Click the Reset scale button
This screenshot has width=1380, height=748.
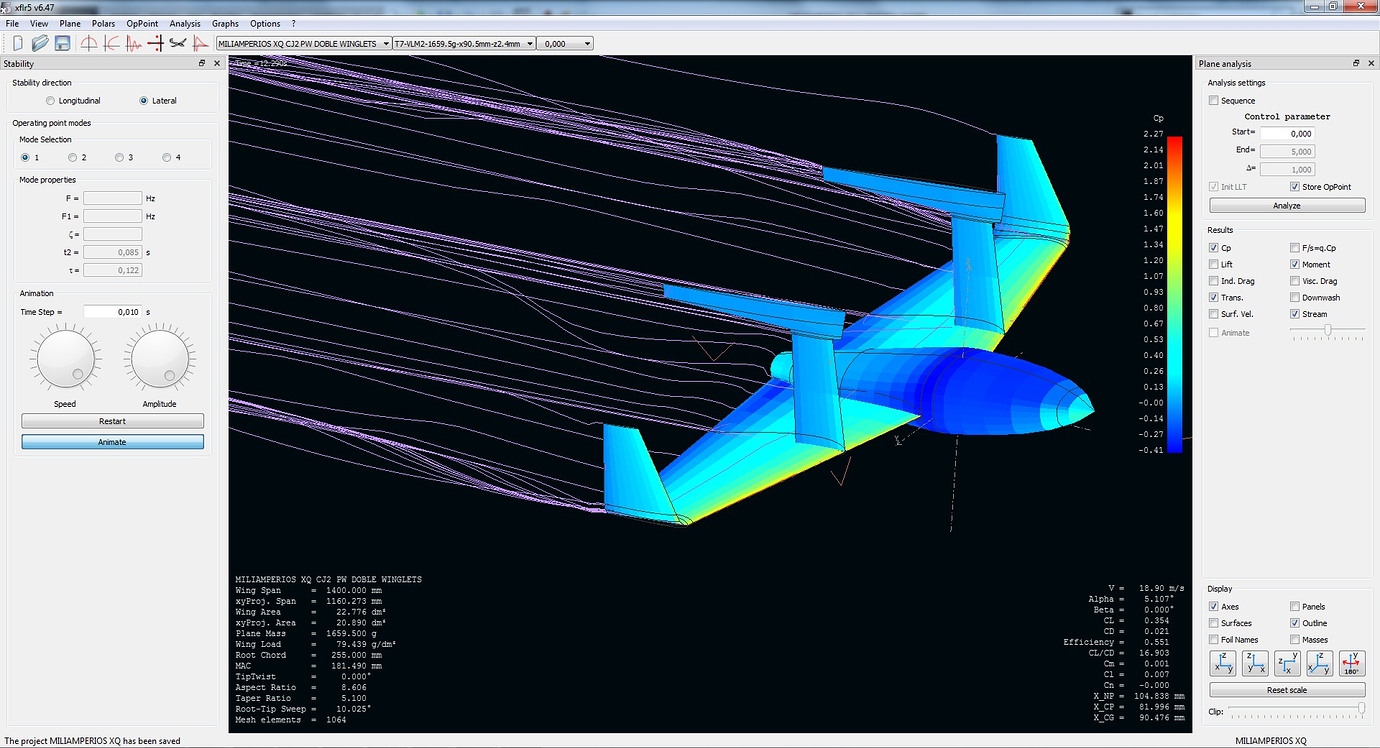point(1287,689)
